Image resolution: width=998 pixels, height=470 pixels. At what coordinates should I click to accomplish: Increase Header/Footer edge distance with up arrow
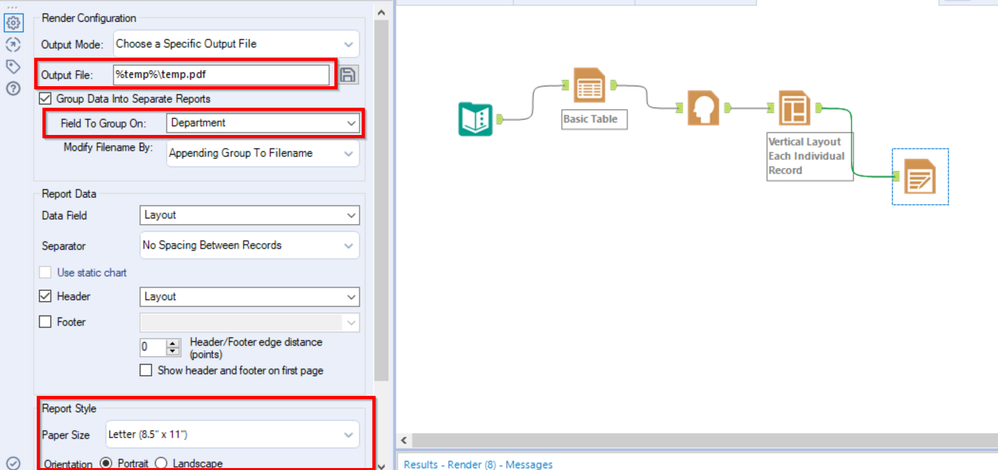point(173,343)
